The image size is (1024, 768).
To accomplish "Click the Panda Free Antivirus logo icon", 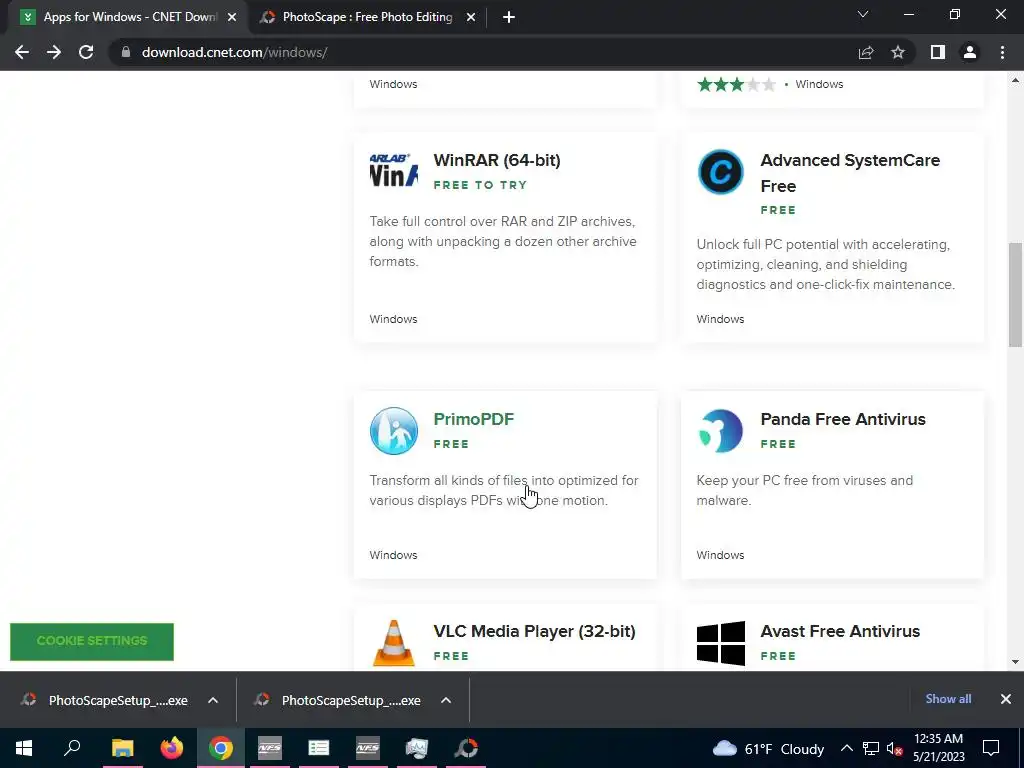I will 720,431.
